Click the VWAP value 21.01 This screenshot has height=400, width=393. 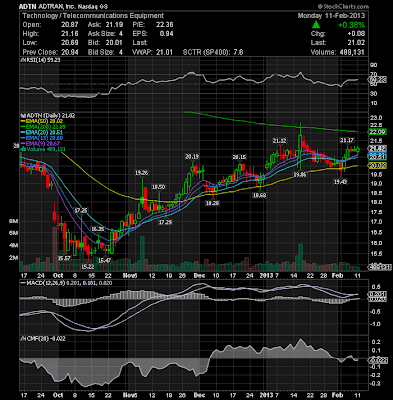point(165,52)
